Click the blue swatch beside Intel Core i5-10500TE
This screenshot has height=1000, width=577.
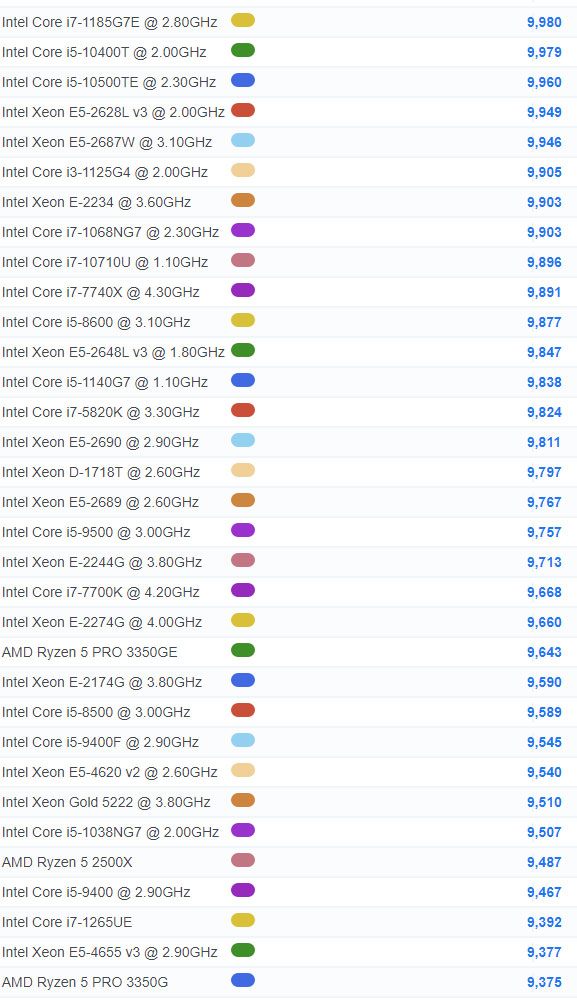[x=243, y=80]
